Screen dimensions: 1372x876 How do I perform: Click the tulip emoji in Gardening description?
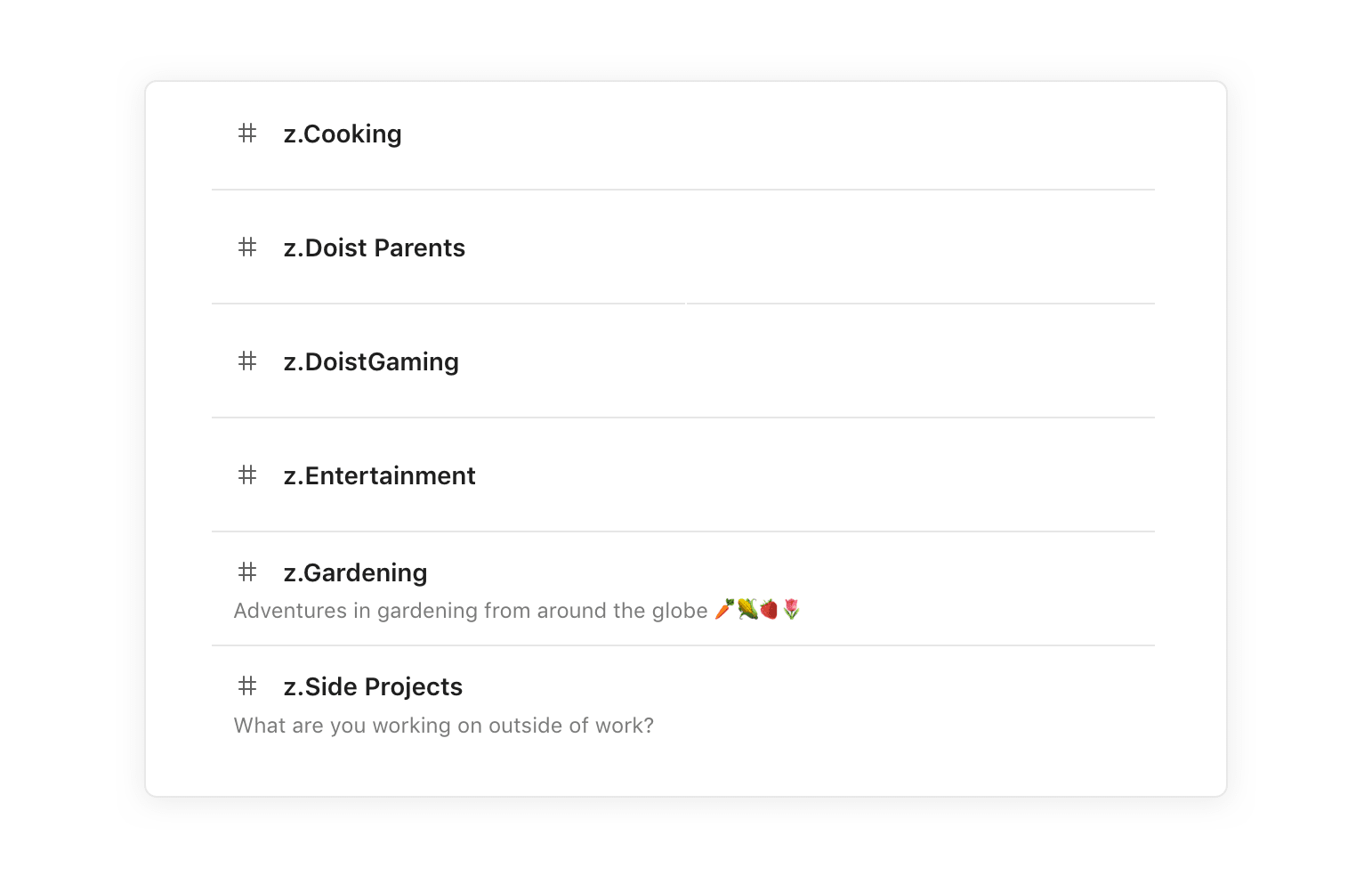pyautogui.click(x=791, y=610)
